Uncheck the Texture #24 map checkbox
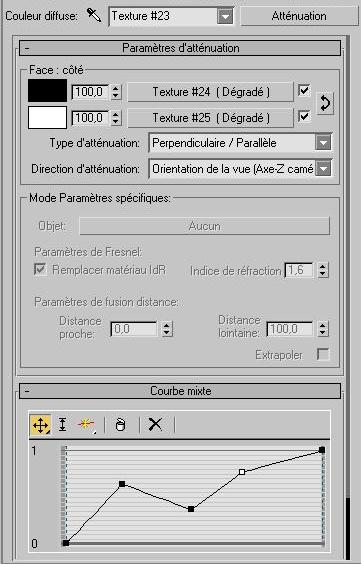 pyautogui.click(x=304, y=90)
